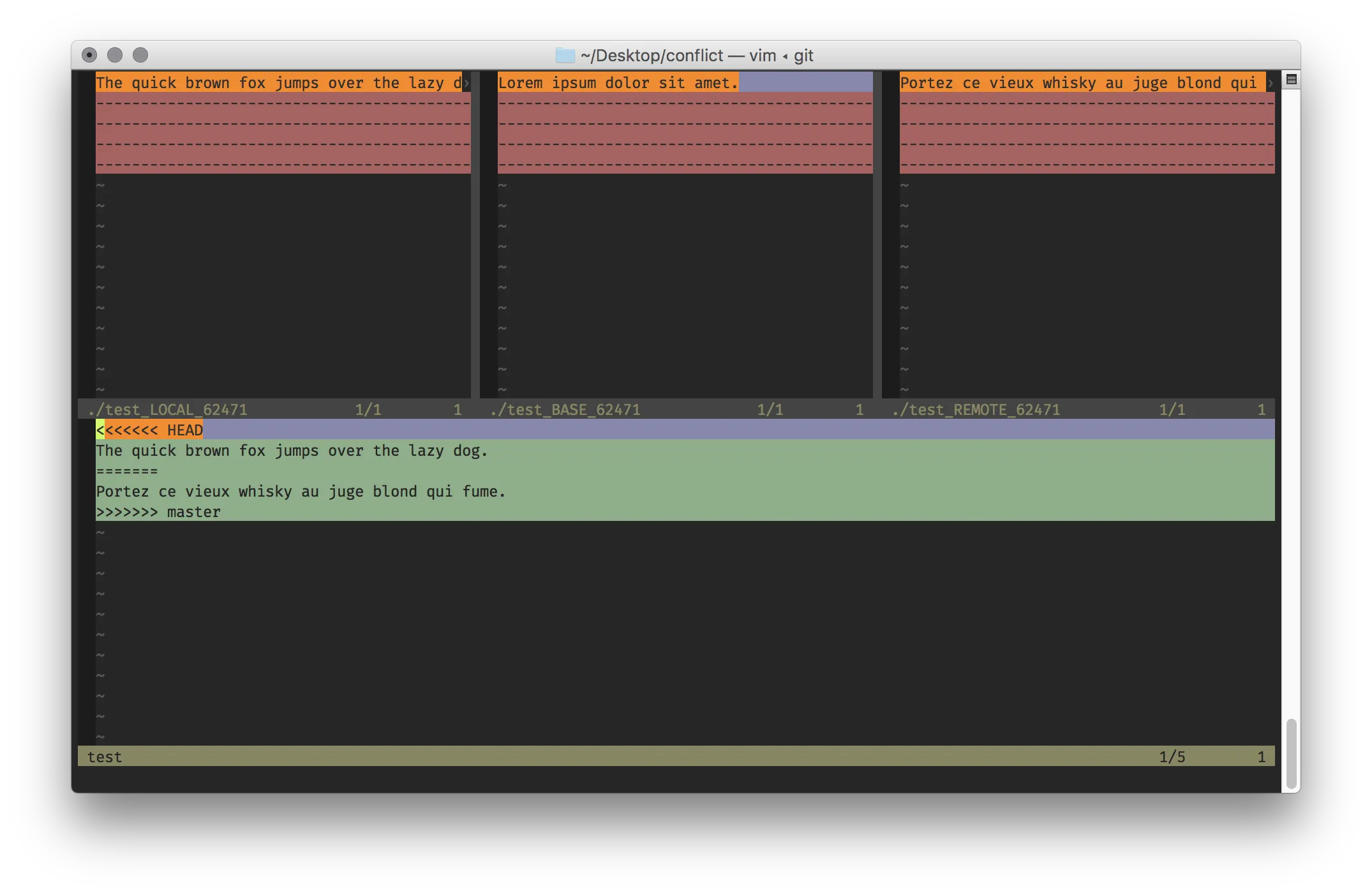Click the folder icon in title bar
The image size is (1372, 895).
tap(565, 56)
